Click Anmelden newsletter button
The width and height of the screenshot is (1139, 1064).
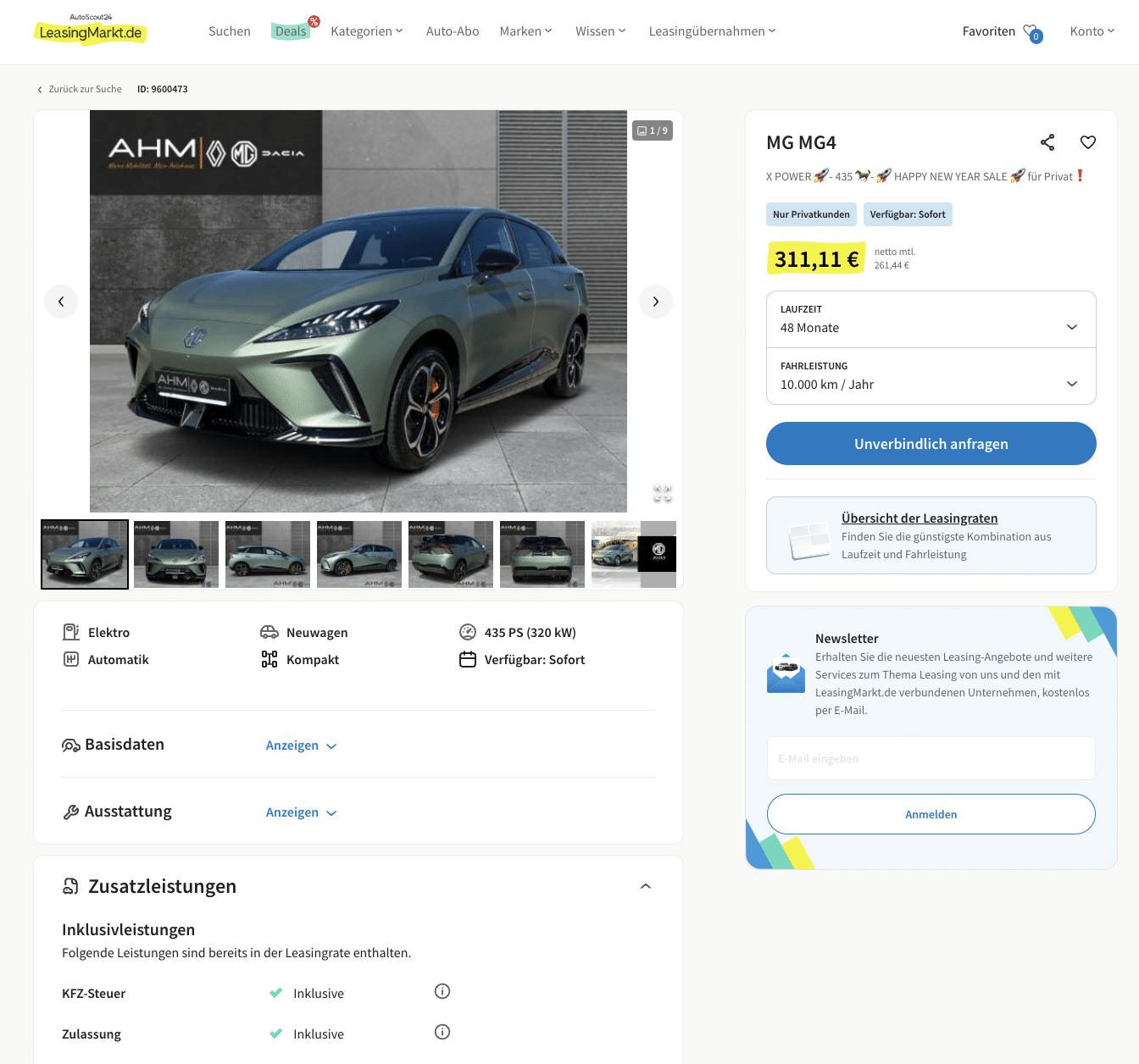pos(931,814)
